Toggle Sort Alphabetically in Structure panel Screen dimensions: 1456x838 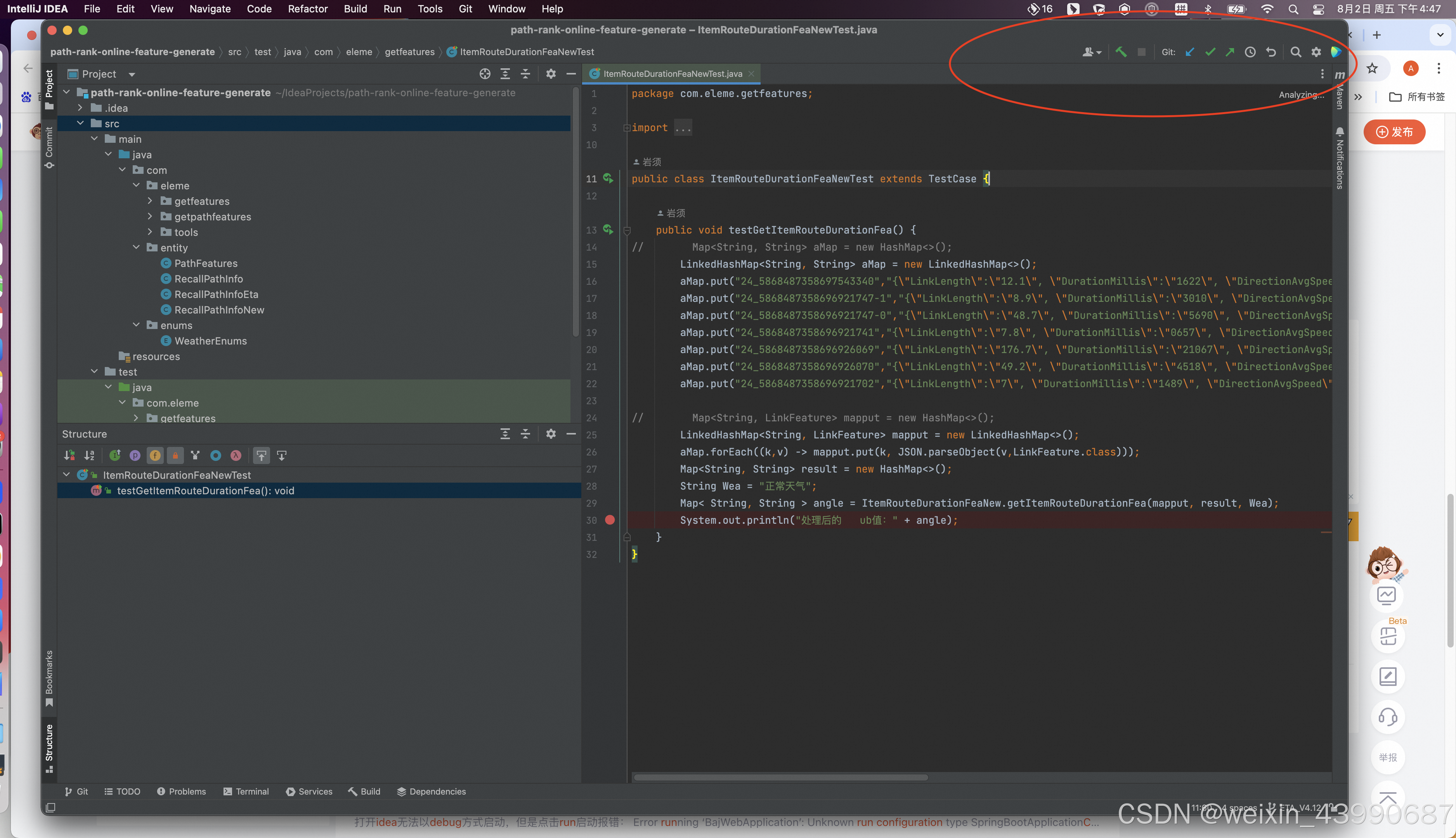click(x=89, y=456)
